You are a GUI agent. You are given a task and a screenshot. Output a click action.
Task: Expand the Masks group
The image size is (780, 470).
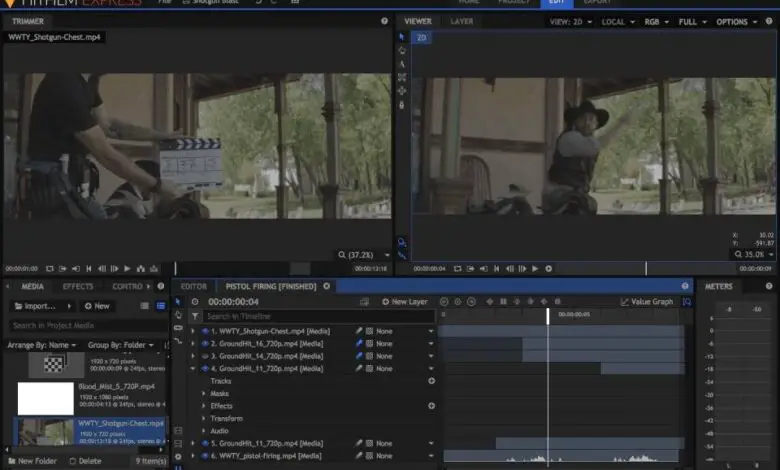click(x=203, y=393)
